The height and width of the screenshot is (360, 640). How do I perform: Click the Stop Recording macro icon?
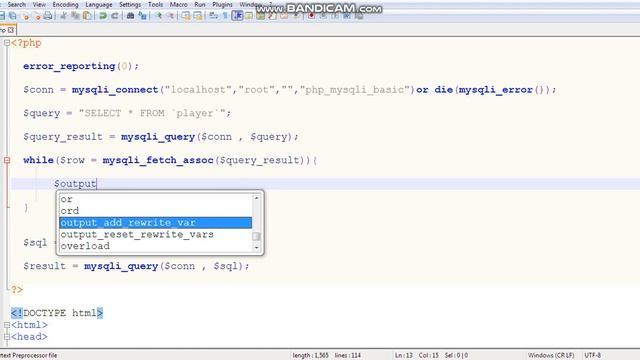pos(323,16)
